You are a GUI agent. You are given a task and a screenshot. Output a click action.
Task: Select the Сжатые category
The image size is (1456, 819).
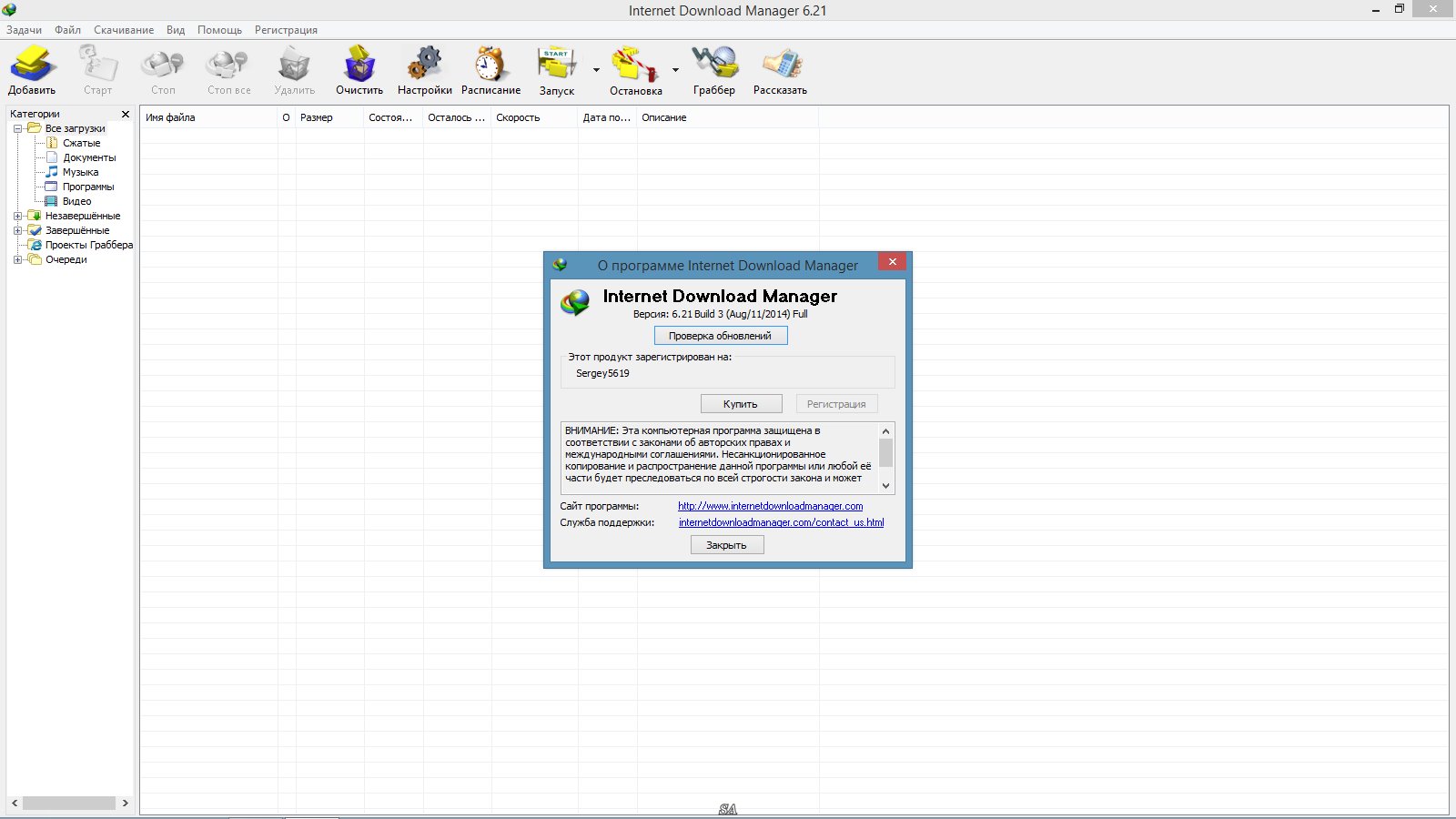(x=82, y=143)
